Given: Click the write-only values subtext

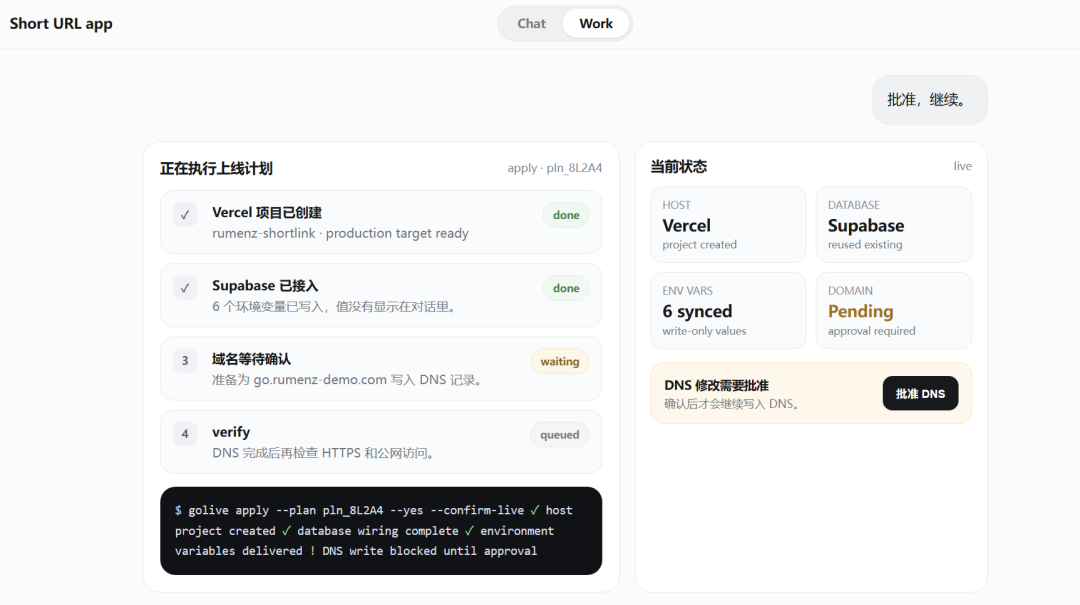Looking at the screenshot, I should click(x=704, y=331).
